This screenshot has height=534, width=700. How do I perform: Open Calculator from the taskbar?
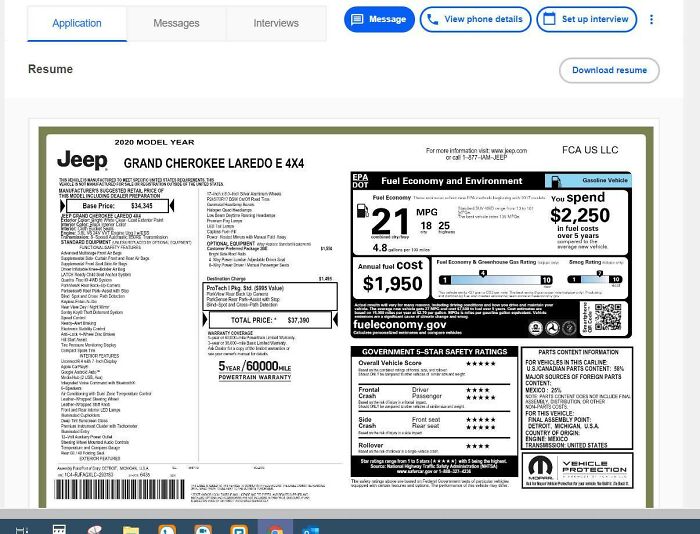click(59, 529)
